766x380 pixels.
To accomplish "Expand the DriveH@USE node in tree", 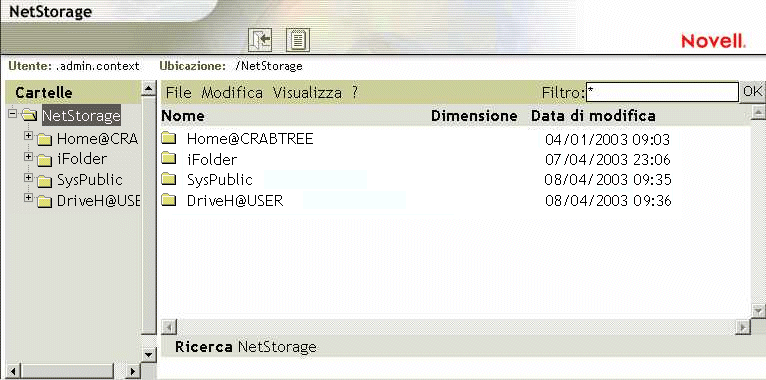I will 28,198.
